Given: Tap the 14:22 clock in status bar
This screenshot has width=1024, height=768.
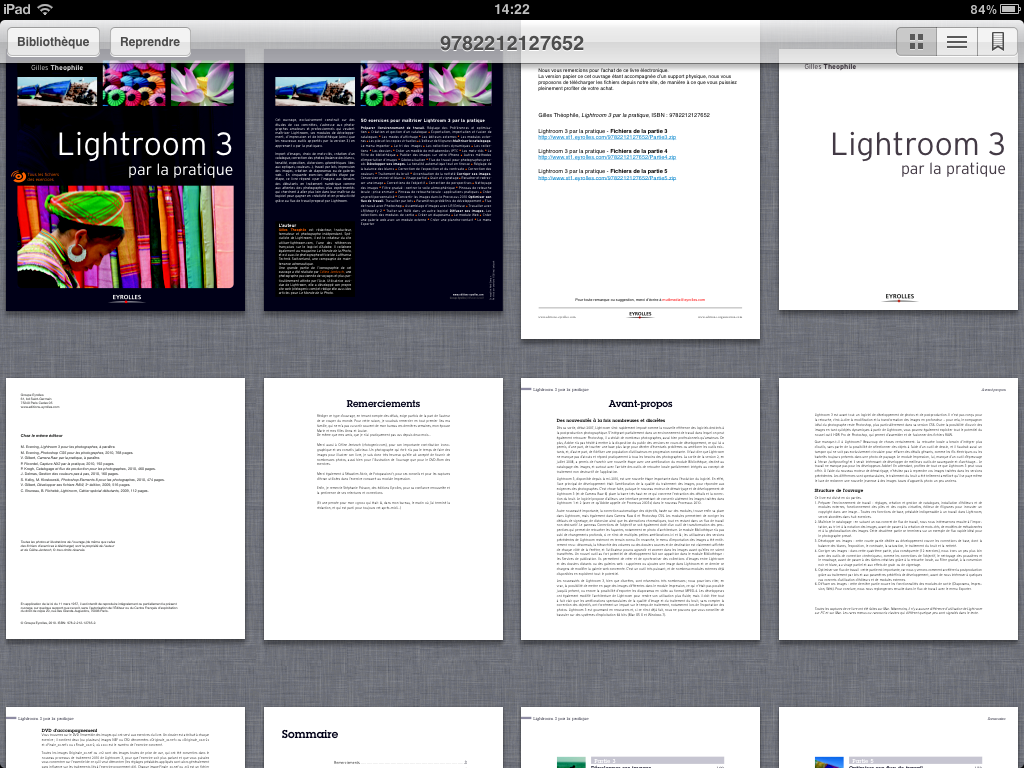Looking at the screenshot, I should [x=512, y=9].
